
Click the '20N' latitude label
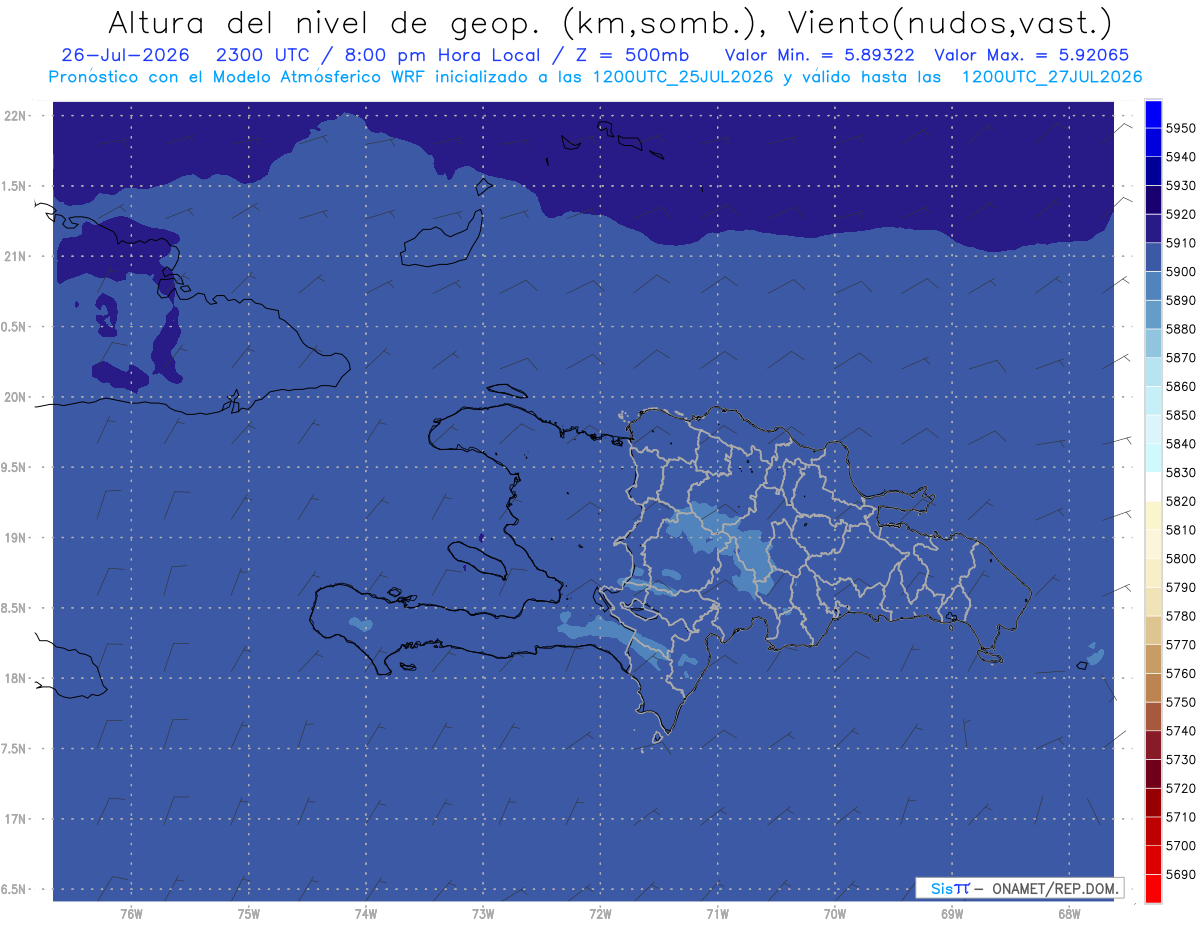pos(17,397)
